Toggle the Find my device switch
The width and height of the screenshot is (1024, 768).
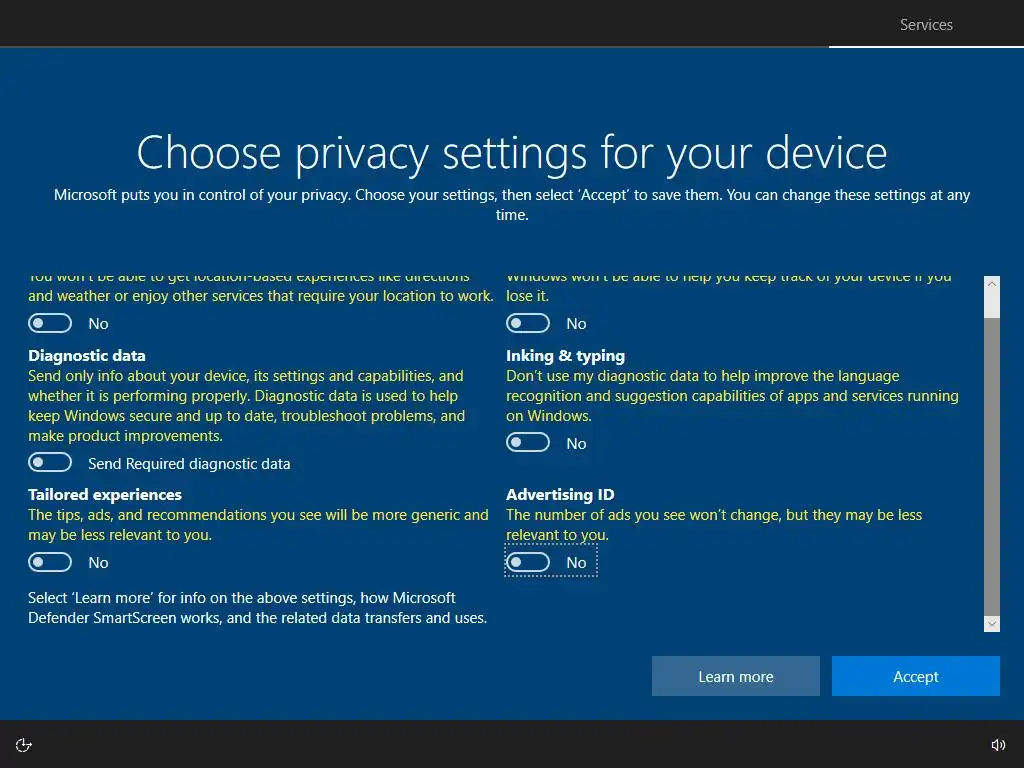click(528, 323)
